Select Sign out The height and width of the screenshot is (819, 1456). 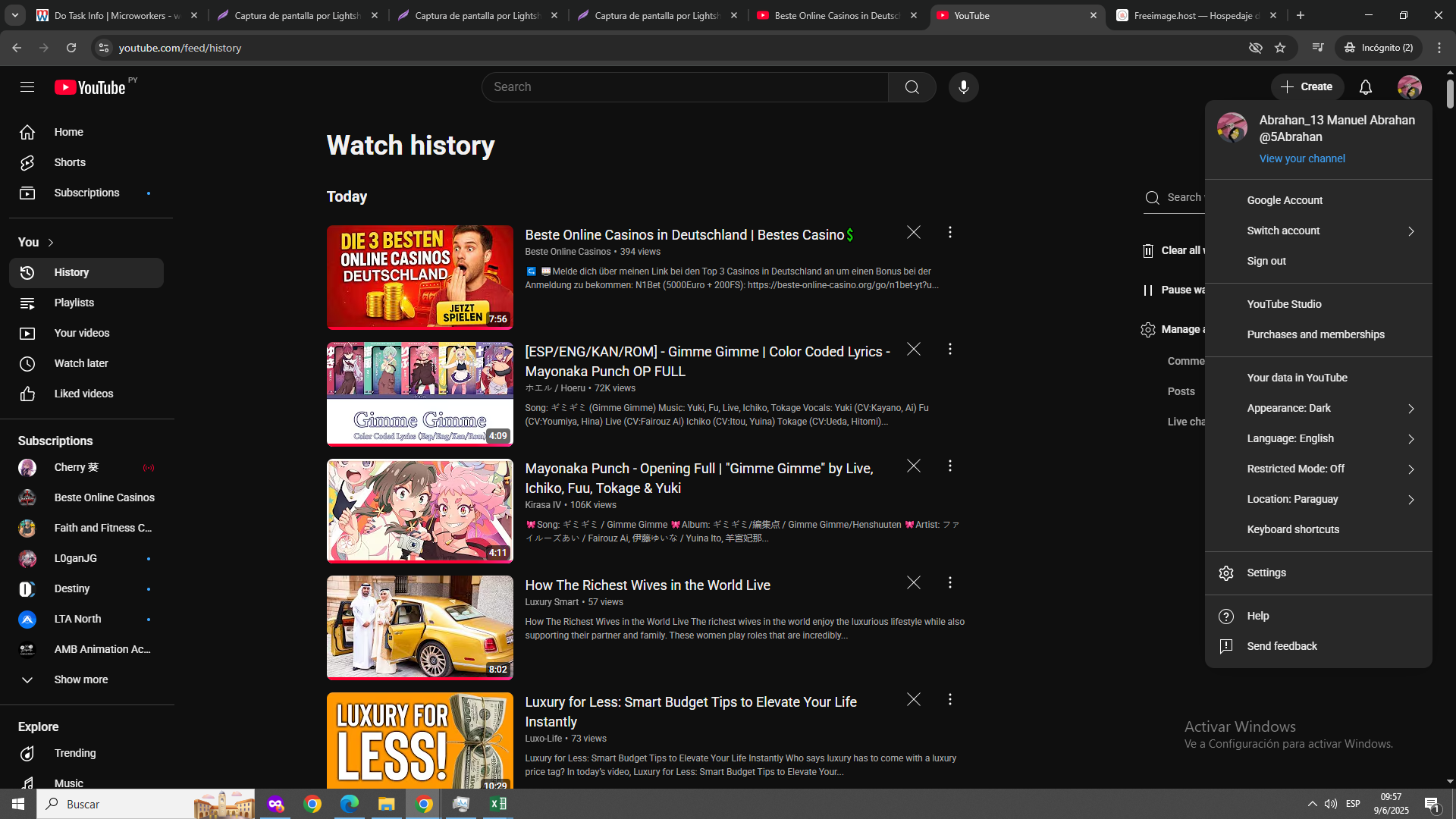1319,262
